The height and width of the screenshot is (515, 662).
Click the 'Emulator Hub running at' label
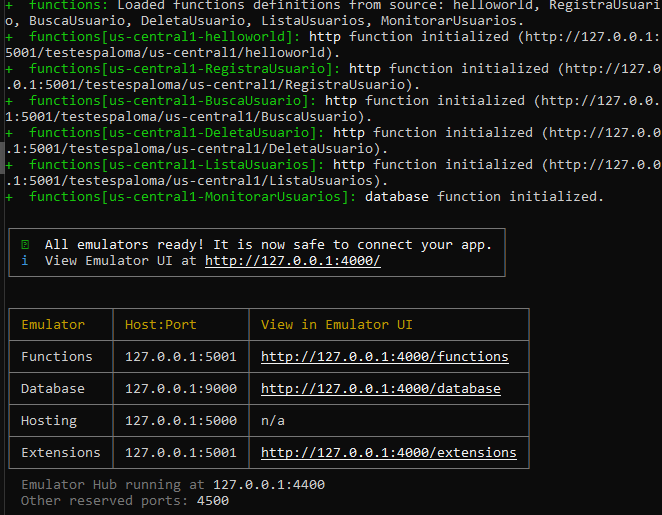pyautogui.click(x=113, y=485)
